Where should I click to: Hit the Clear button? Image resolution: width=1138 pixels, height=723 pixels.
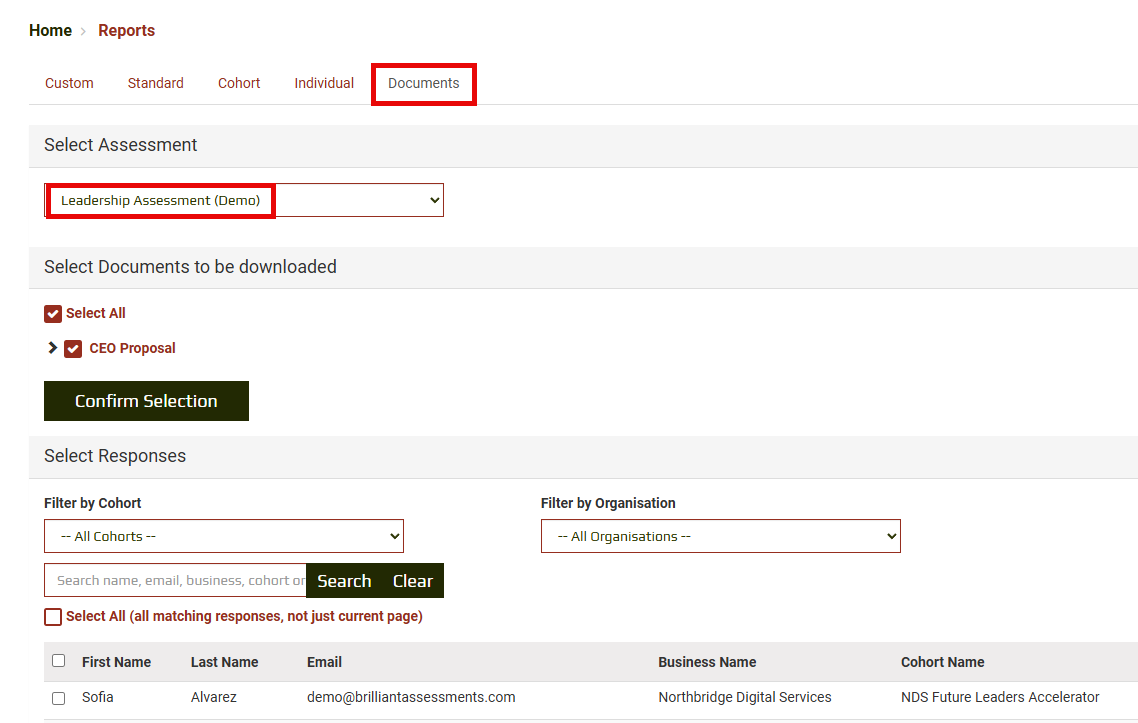pos(412,581)
